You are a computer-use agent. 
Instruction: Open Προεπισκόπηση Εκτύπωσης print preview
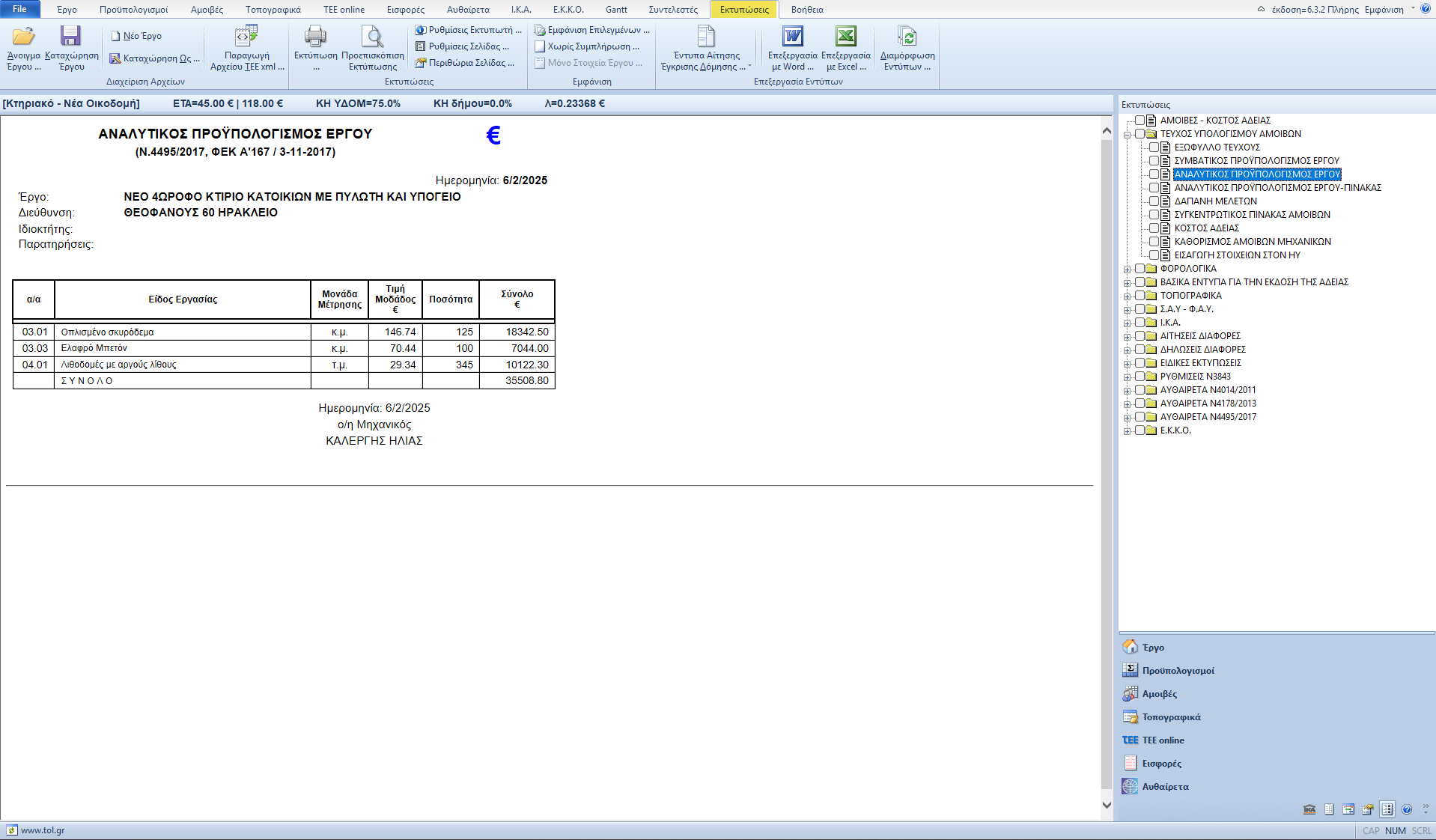372,37
